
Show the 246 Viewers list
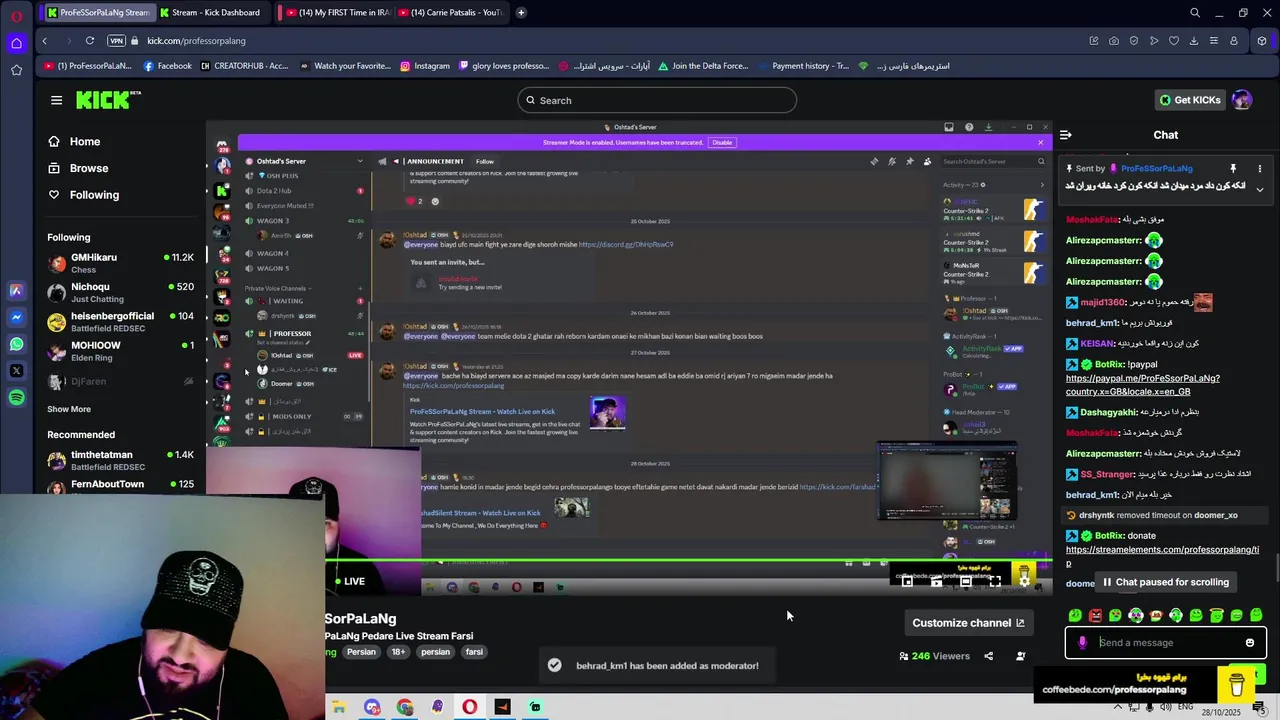(935, 656)
